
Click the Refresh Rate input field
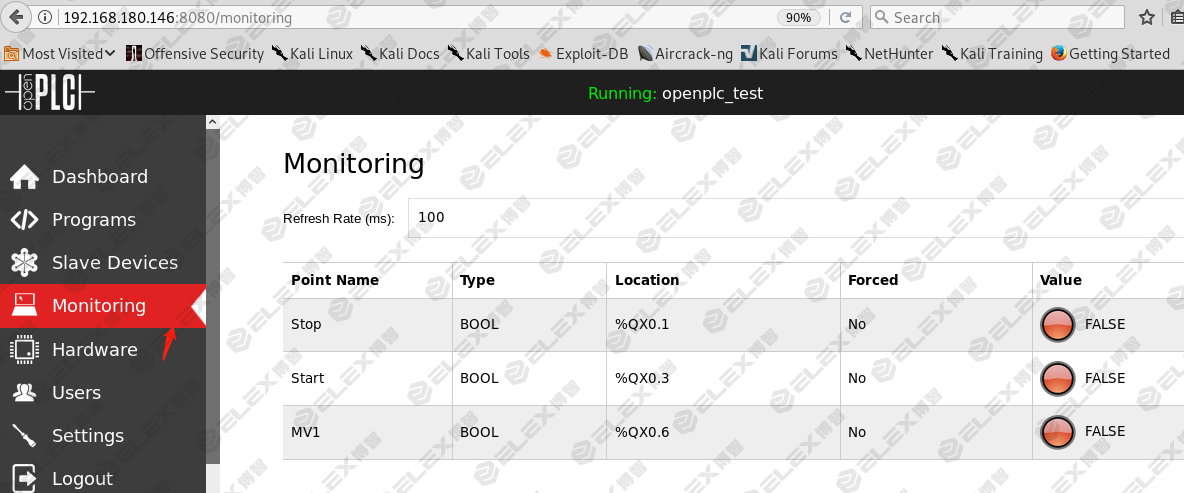pyautogui.click(x=796, y=217)
